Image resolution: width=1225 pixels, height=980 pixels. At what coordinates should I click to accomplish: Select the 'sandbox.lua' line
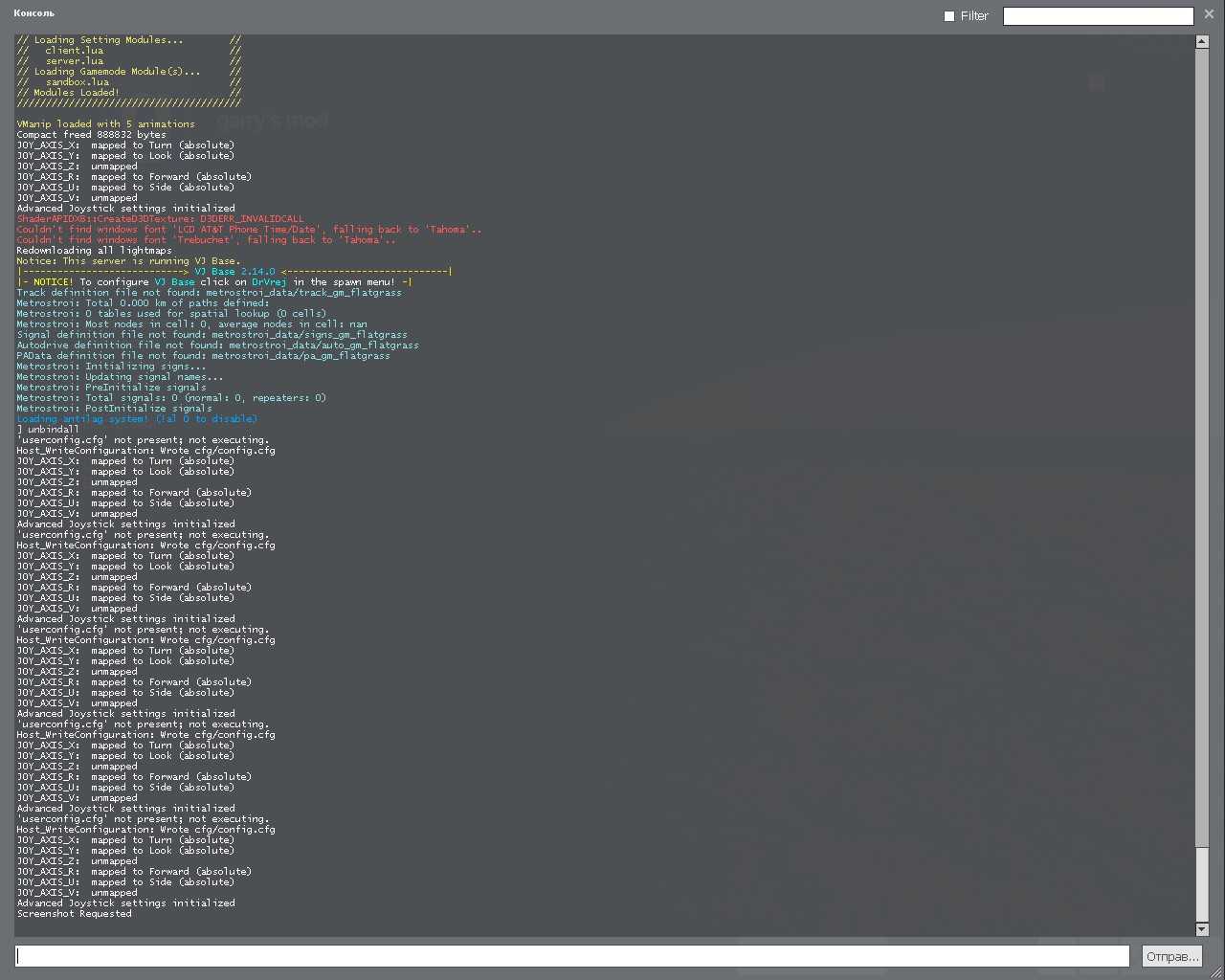(x=128, y=82)
